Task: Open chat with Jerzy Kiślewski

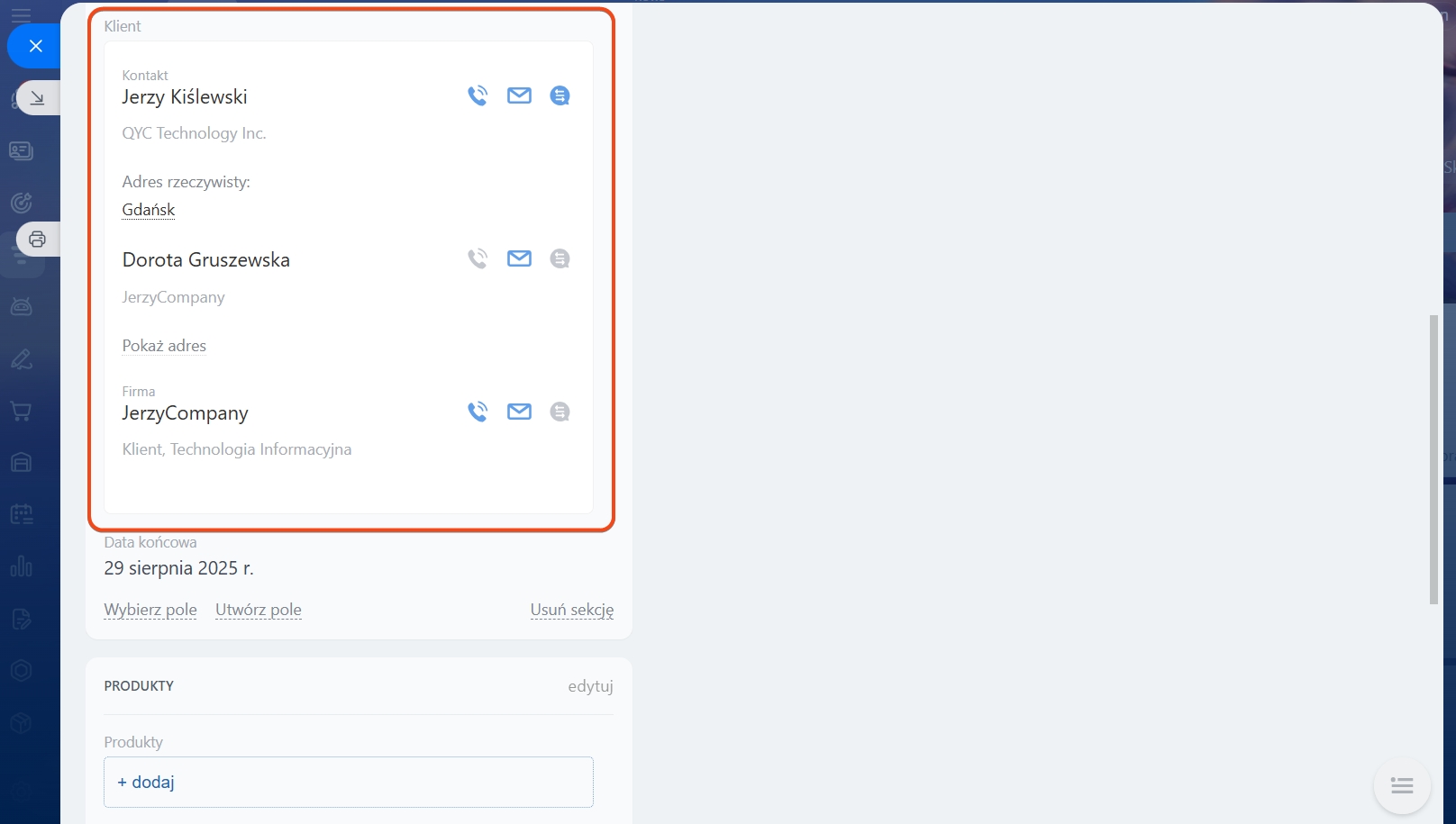Action: tap(560, 95)
